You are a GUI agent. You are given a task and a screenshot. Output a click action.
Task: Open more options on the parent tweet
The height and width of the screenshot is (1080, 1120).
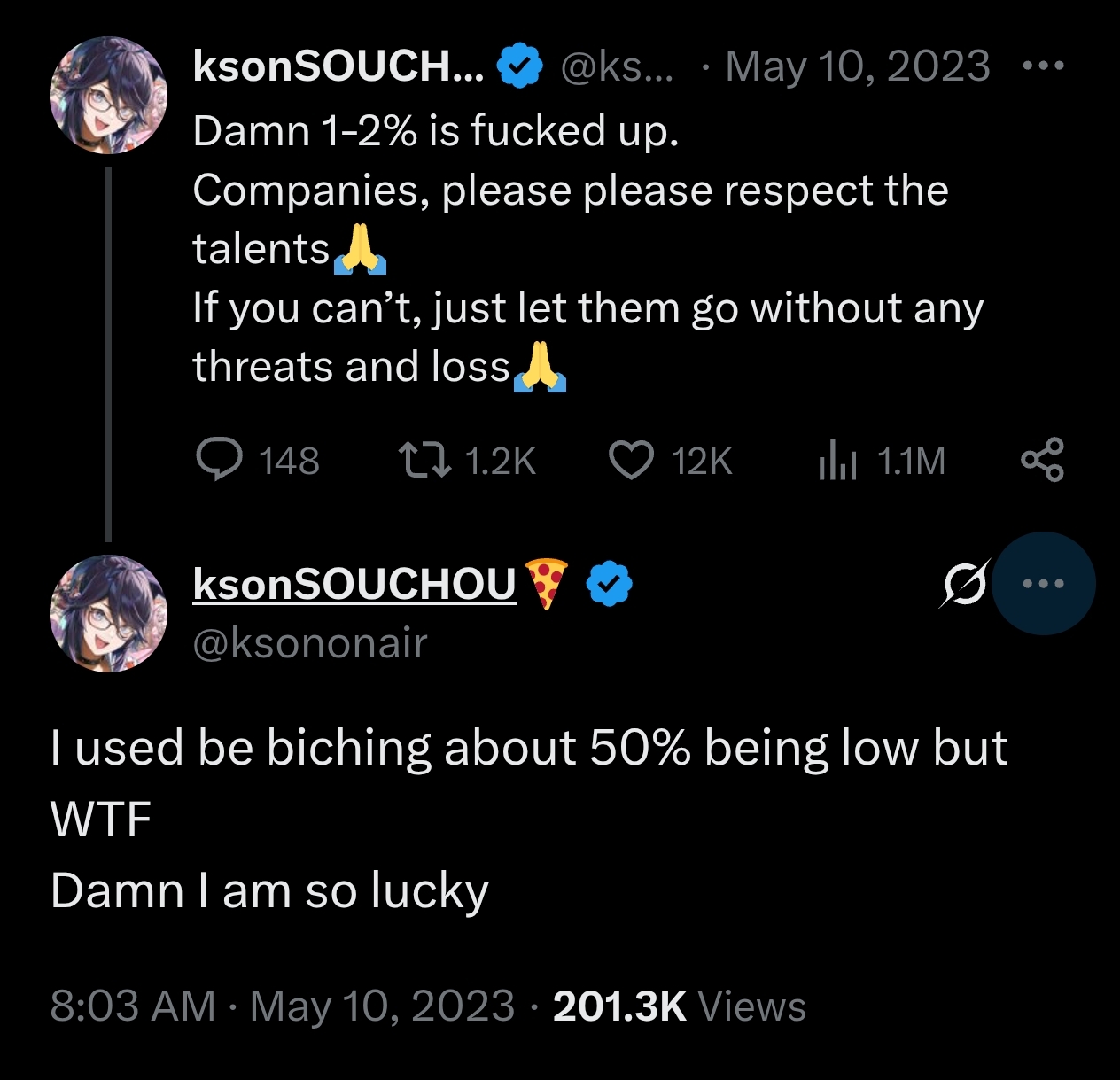point(1043,66)
